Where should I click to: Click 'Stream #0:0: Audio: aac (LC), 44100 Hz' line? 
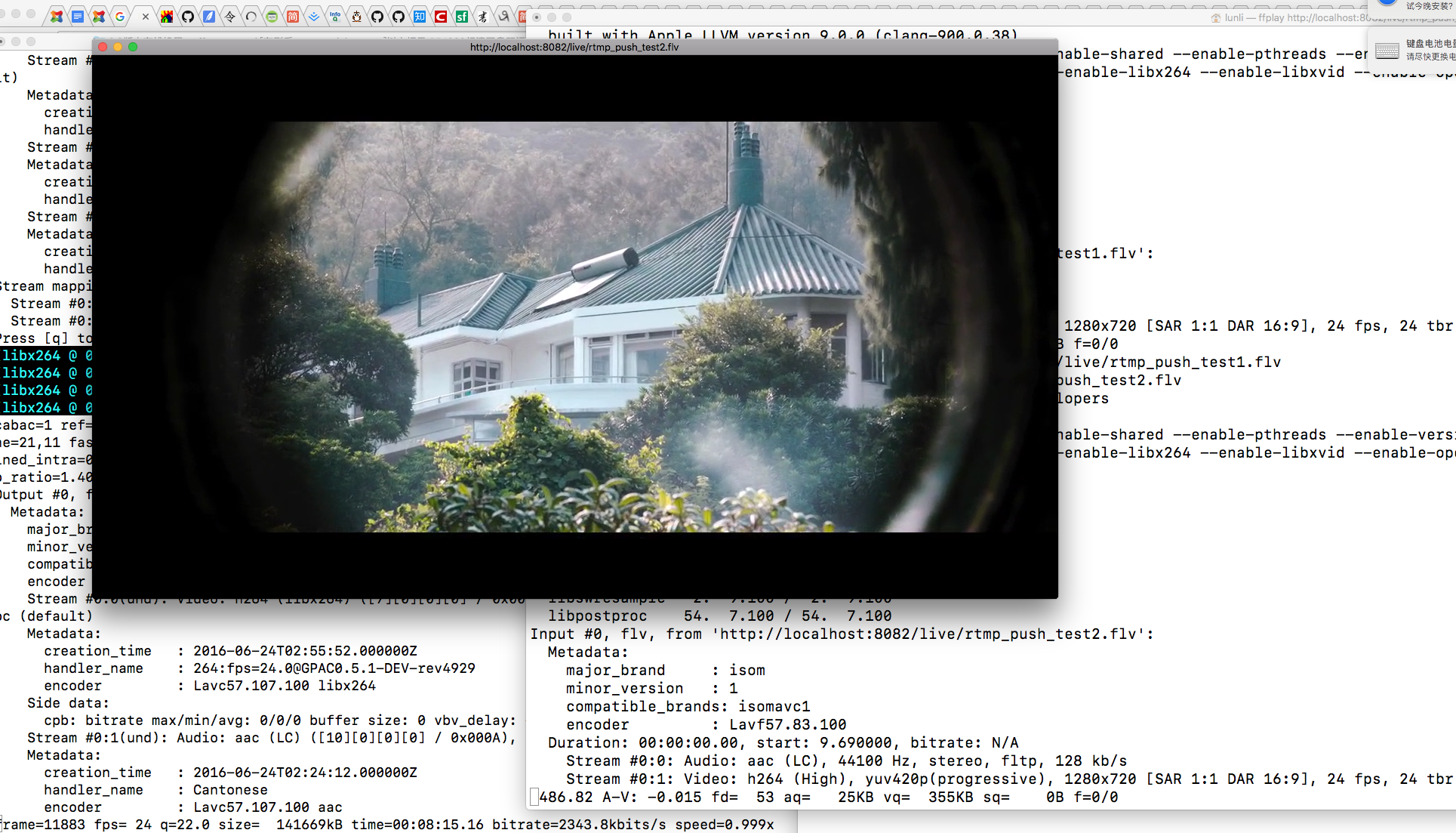pyautogui.click(x=847, y=761)
